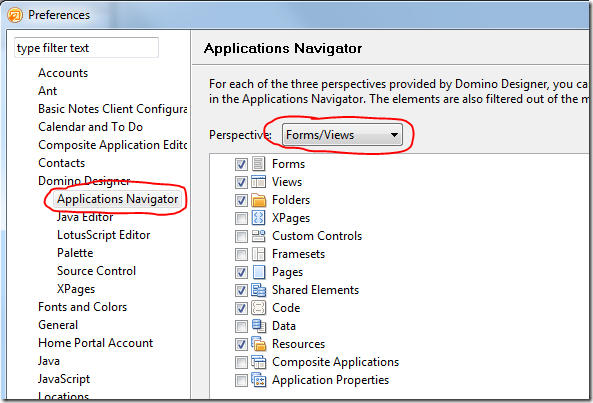Open LotusScript Editor preferences
This screenshot has width=593, height=403.
(x=104, y=235)
